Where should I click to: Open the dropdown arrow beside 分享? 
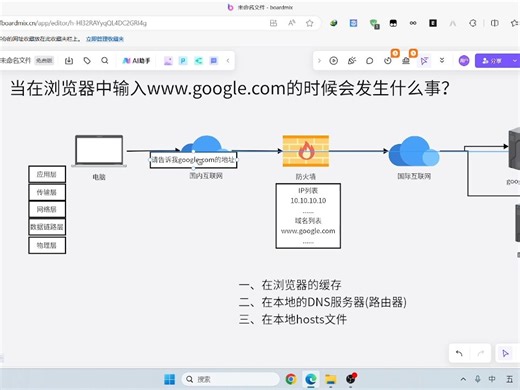(514, 61)
